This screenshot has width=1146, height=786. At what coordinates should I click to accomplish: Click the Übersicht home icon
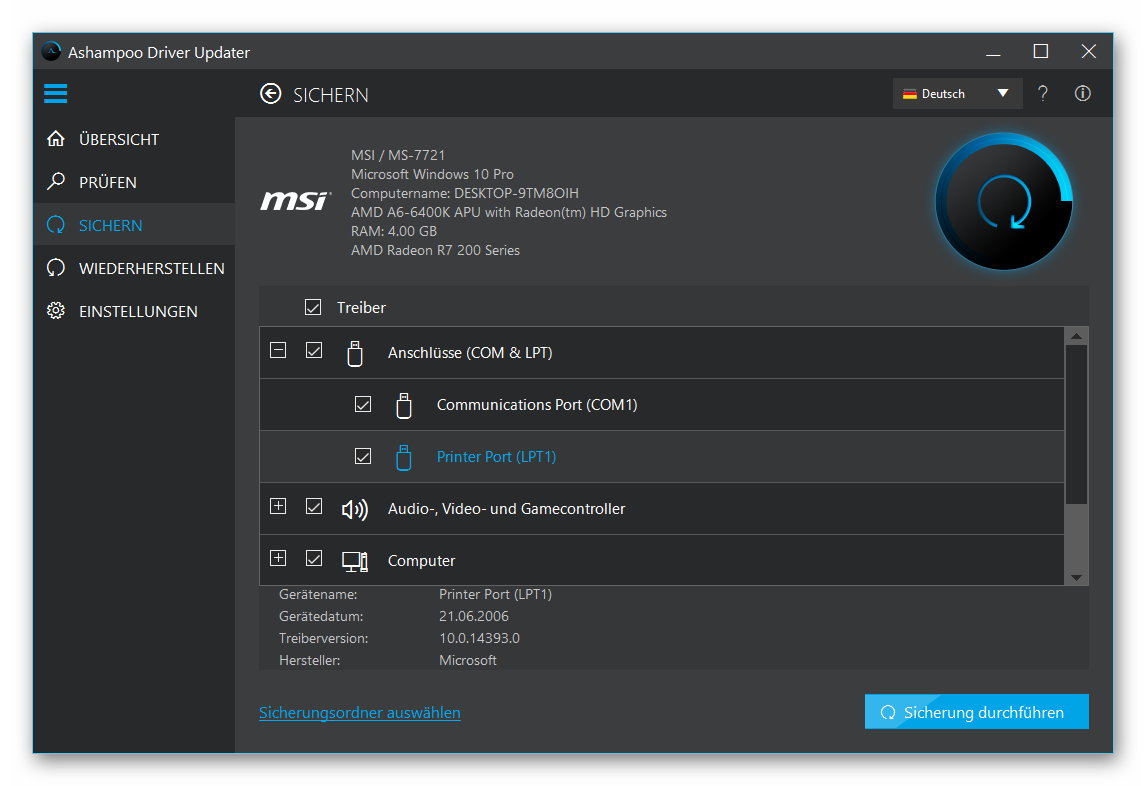coord(55,139)
